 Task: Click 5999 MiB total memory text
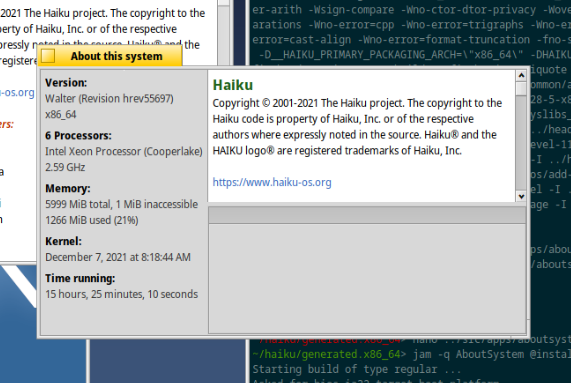click(x=121, y=204)
